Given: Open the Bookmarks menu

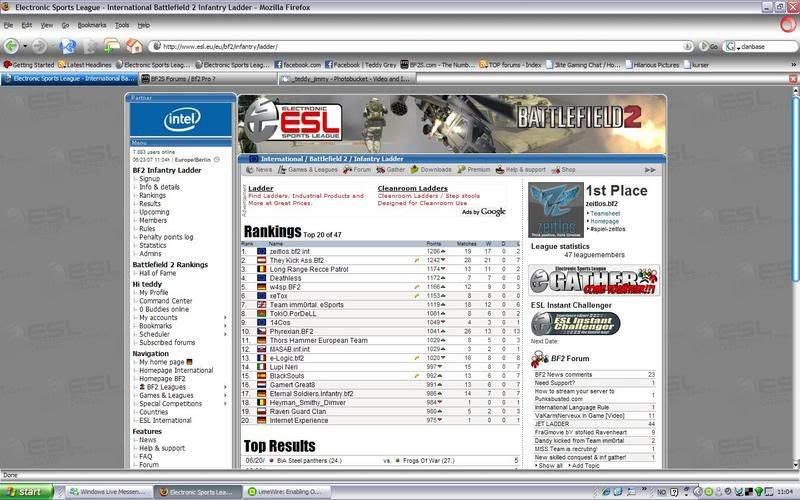Looking at the screenshot, I should pyautogui.click(x=92, y=25).
